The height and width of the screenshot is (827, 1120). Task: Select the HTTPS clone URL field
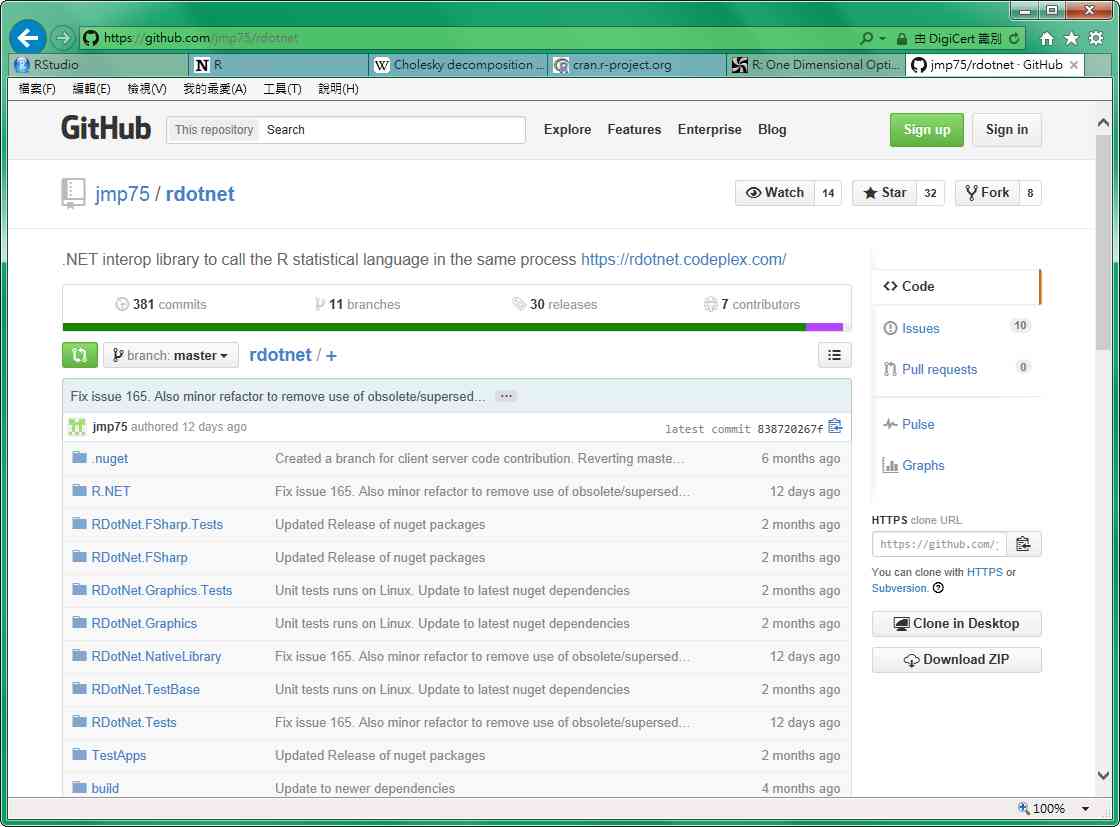tap(939, 544)
